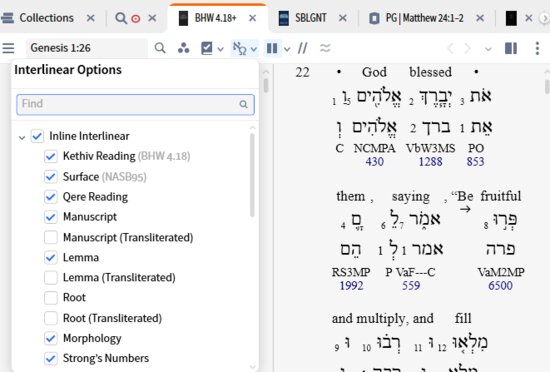Close the Collections tab
Viewport: 550px width, 372px height.
(90, 18)
